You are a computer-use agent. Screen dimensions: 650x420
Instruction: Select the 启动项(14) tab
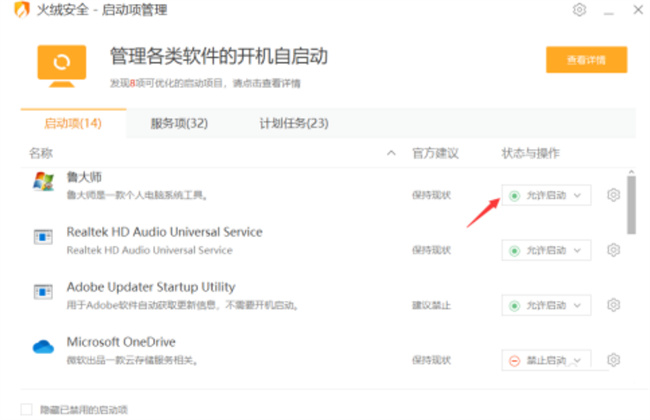[73, 124]
